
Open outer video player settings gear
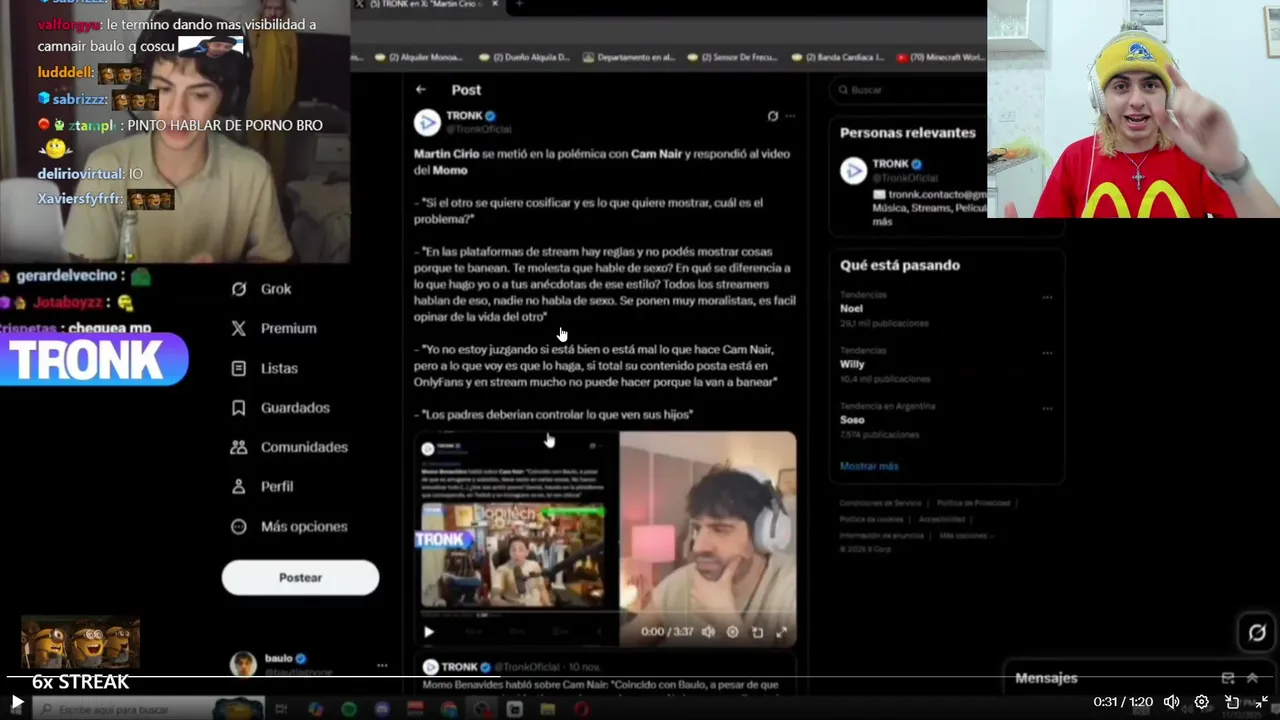click(x=1202, y=702)
